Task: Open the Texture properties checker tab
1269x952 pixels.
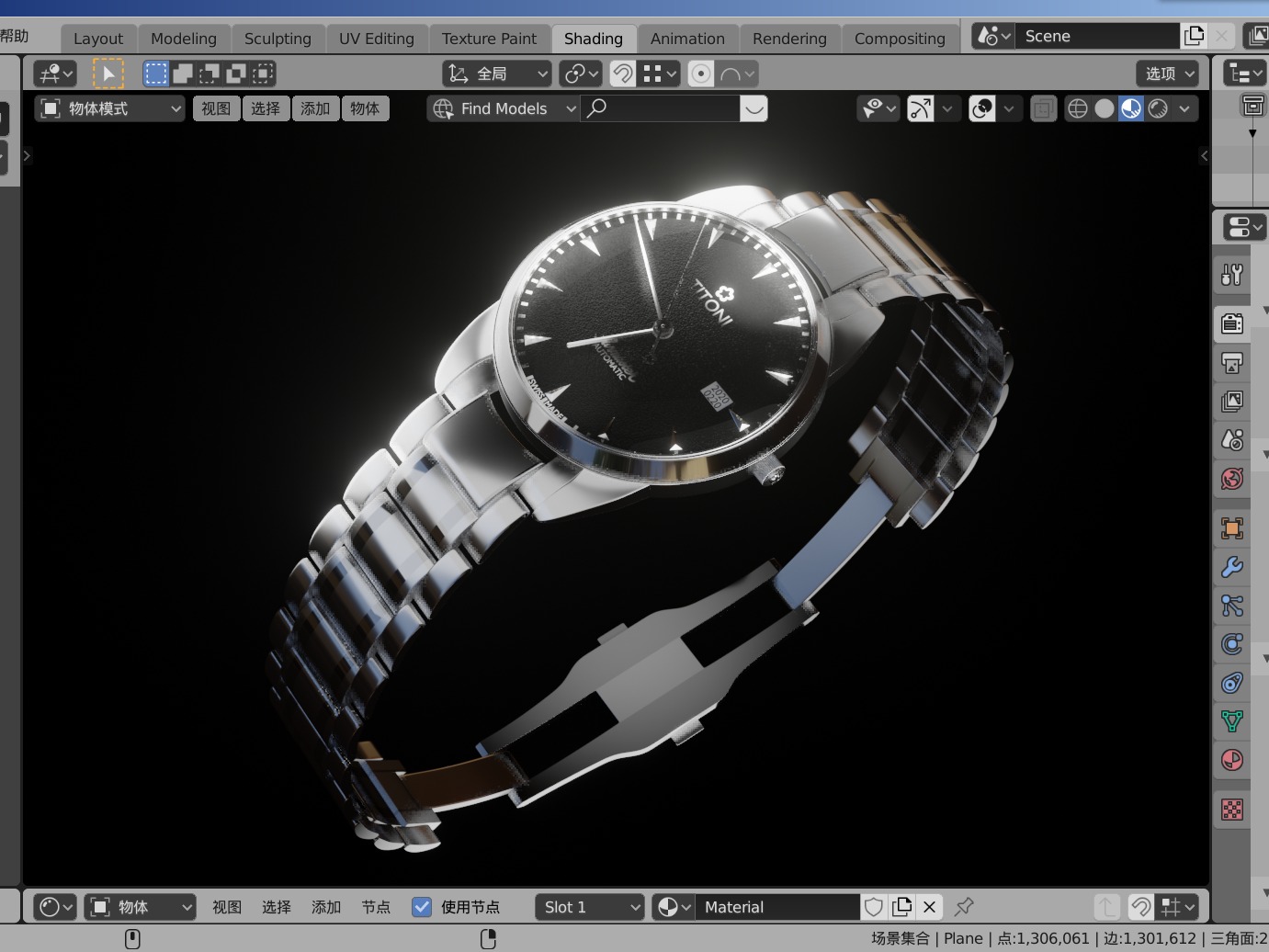Action: coord(1232,809)
